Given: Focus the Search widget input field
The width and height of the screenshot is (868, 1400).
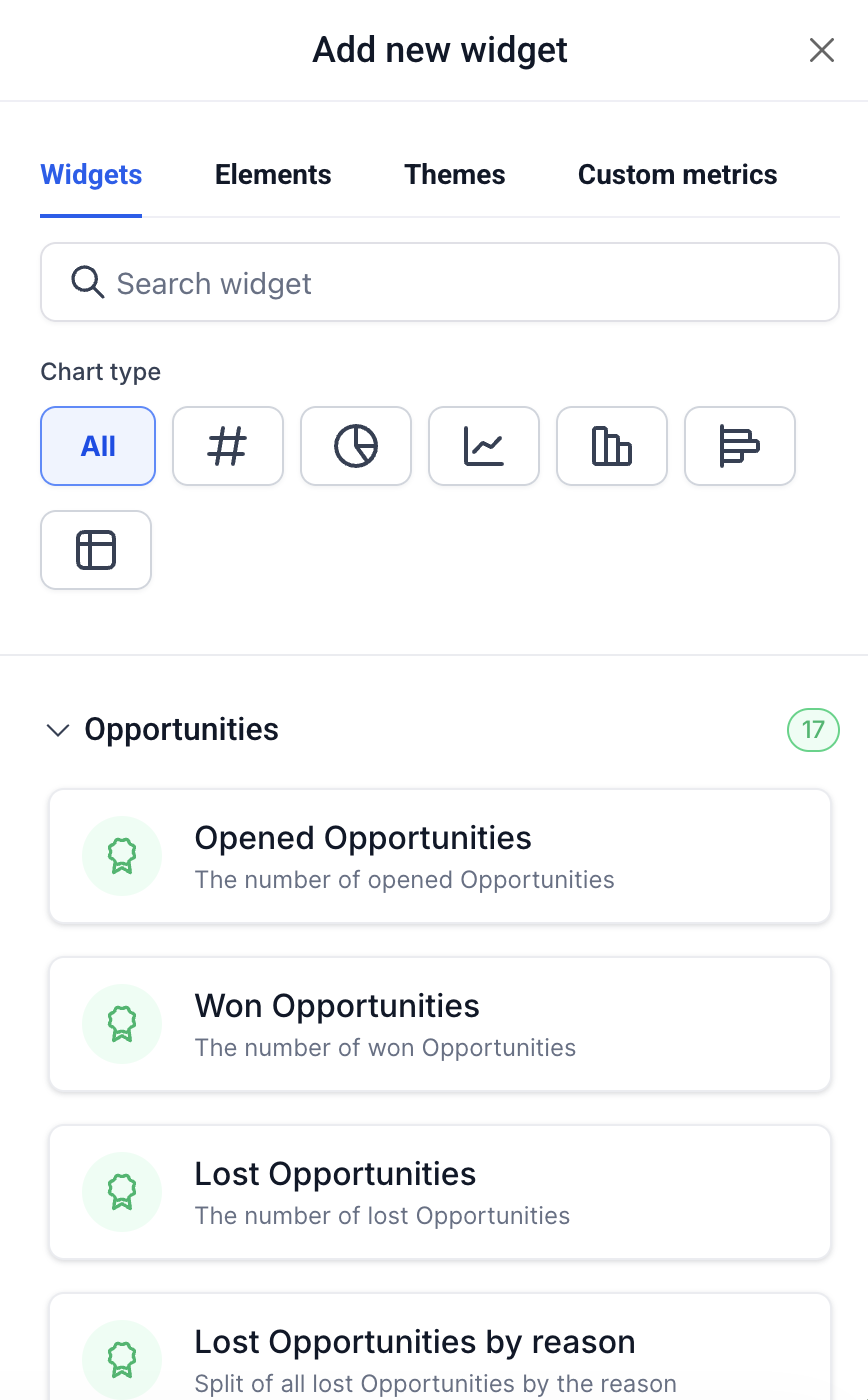Looking at the screenshot, I should pyautogui.click(x=440, y=282).
